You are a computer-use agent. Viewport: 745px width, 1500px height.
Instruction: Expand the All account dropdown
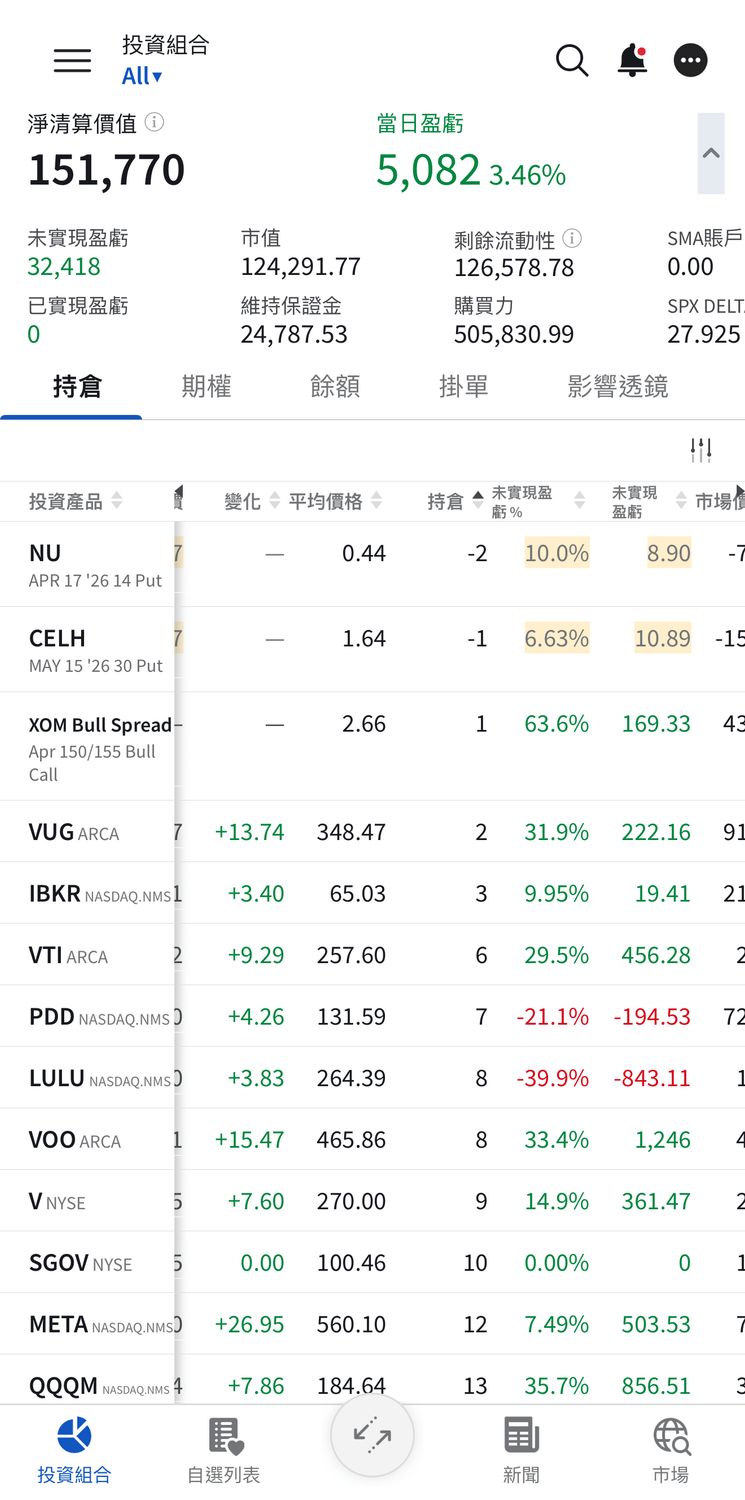point(142,76)
